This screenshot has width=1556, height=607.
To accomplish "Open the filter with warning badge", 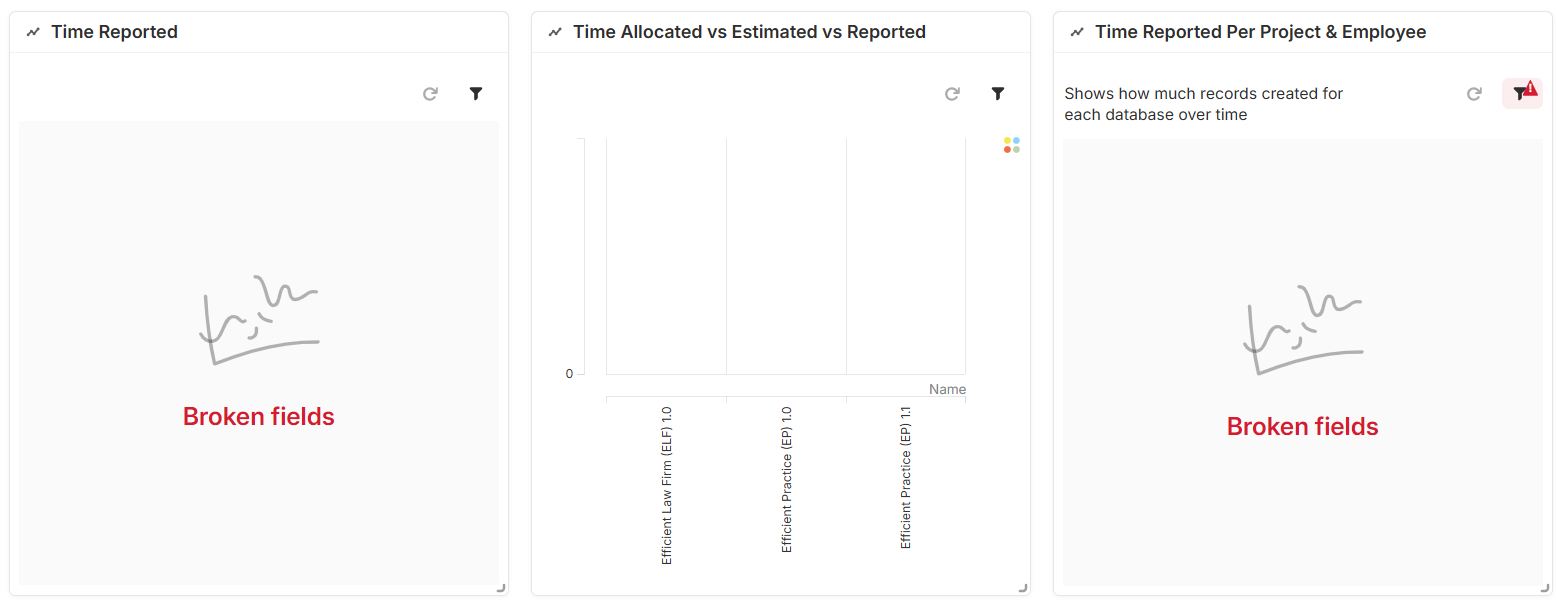I will coord(1522,93).
